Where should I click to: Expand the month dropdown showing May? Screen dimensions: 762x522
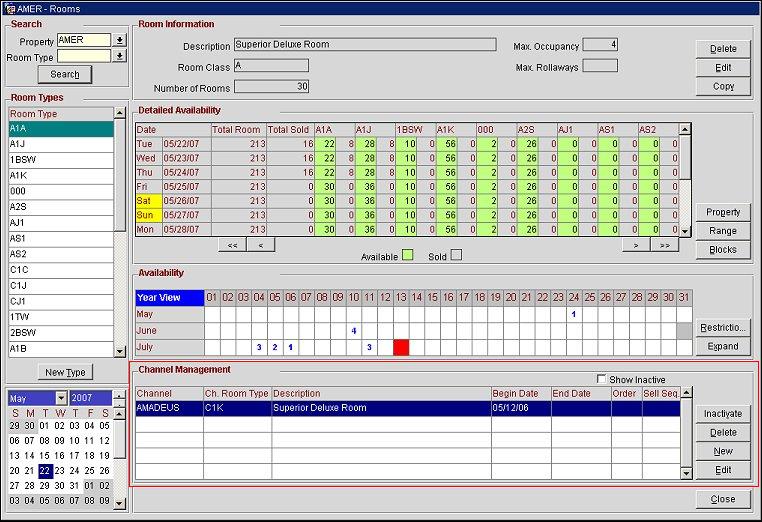point(61,398)
